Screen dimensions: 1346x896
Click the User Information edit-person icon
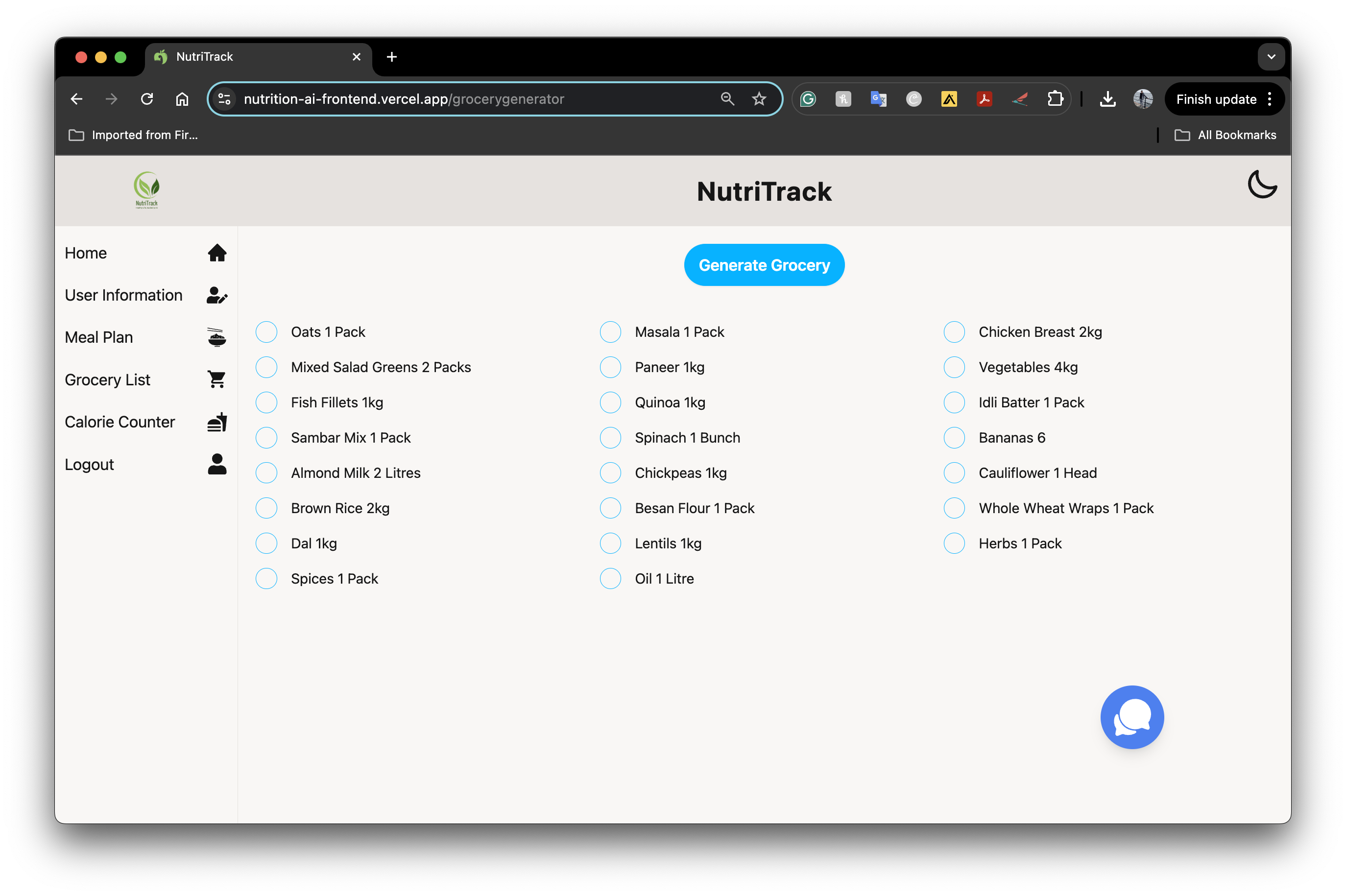216,295
